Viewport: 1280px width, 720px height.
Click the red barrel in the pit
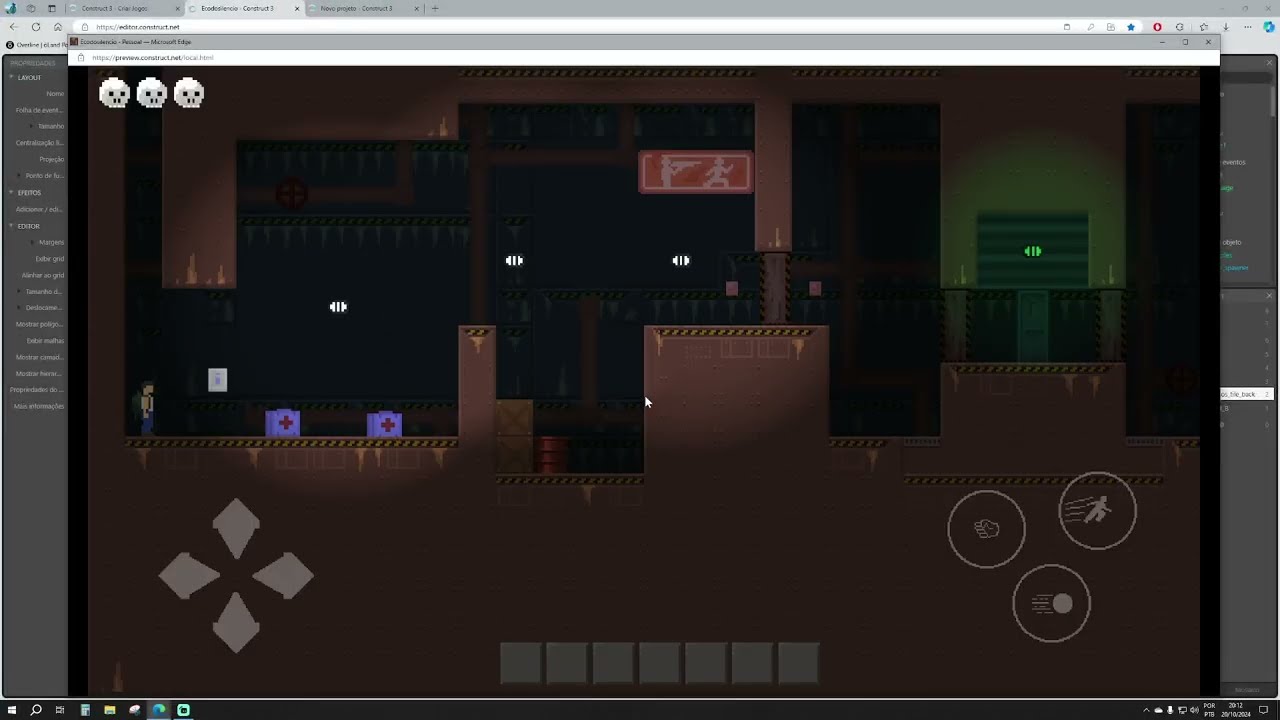(x=551, y=455)
